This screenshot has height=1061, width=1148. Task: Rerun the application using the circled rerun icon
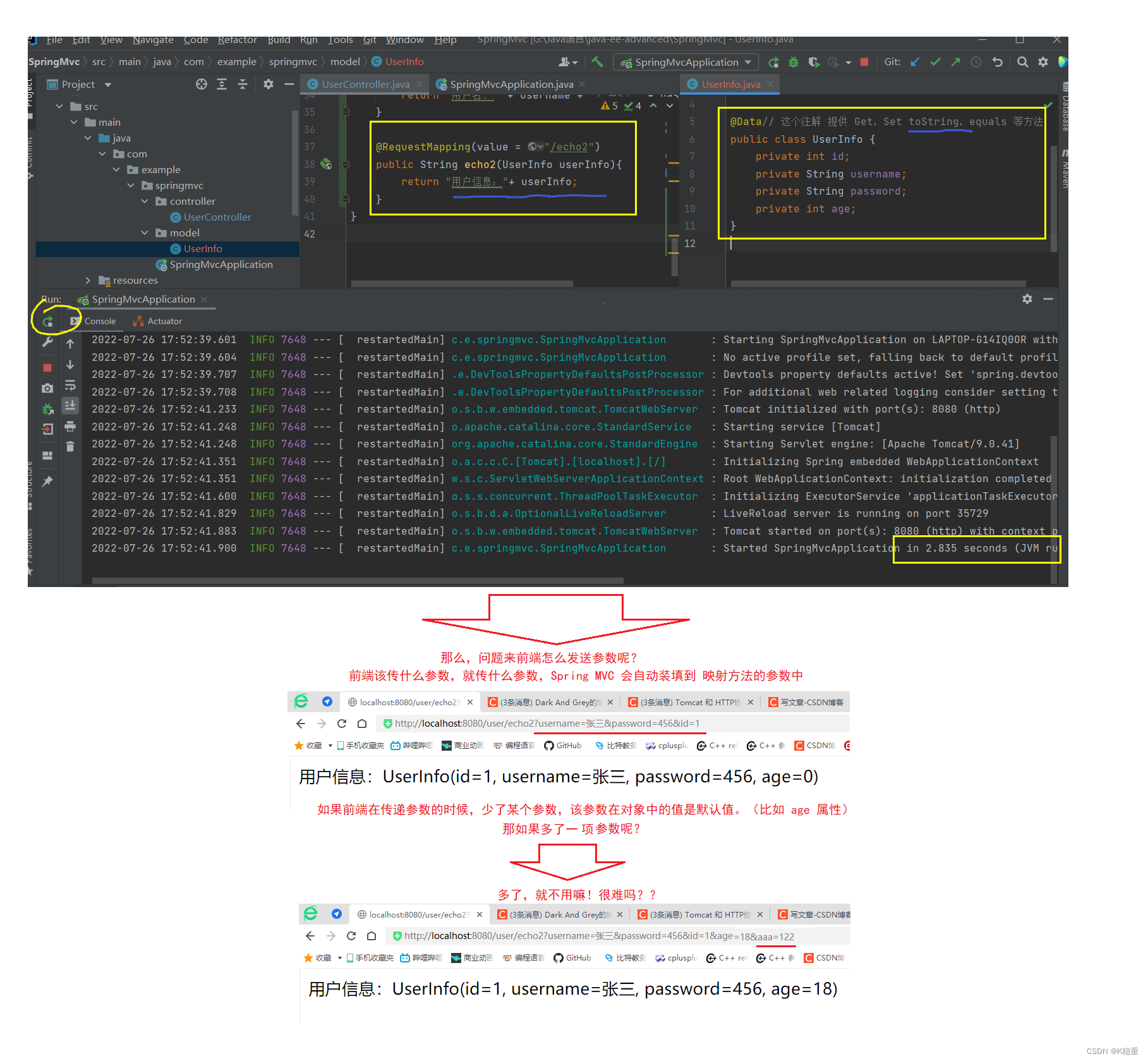[47, 321]
